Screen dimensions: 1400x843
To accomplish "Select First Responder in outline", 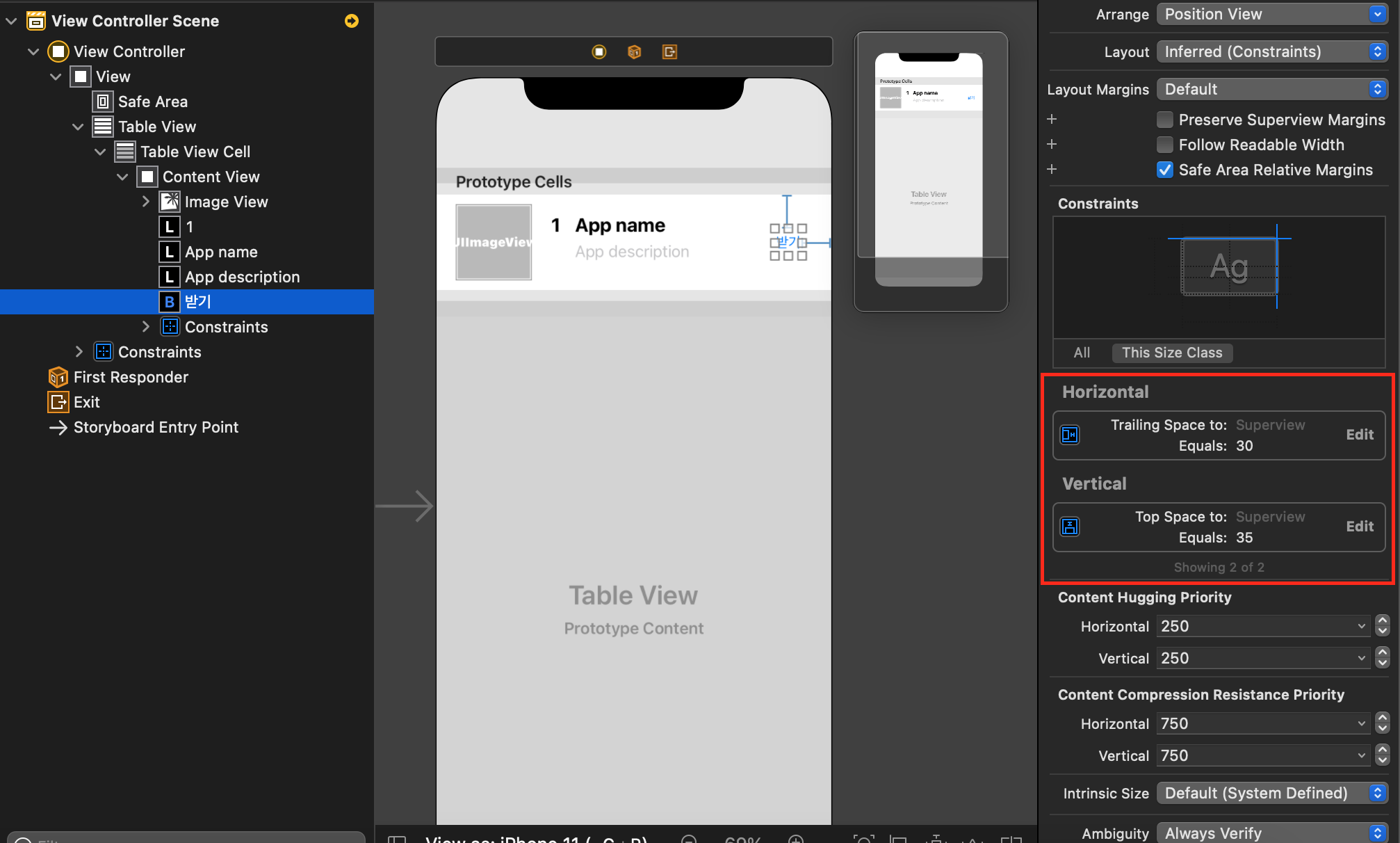I will [131, 377].
